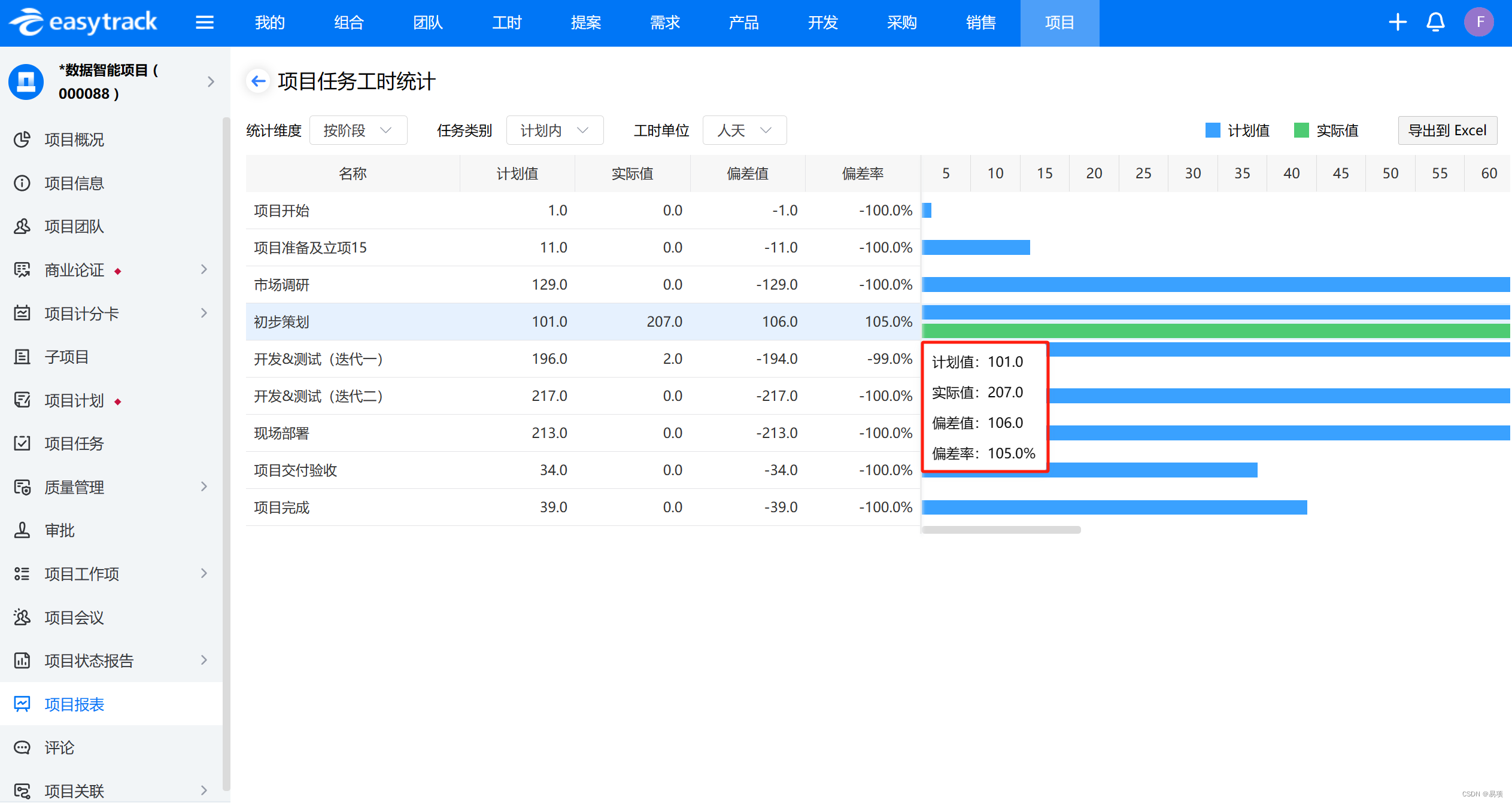Click the 现场部署 row name
The image size is (1512, 803).
tap(281, 433)
